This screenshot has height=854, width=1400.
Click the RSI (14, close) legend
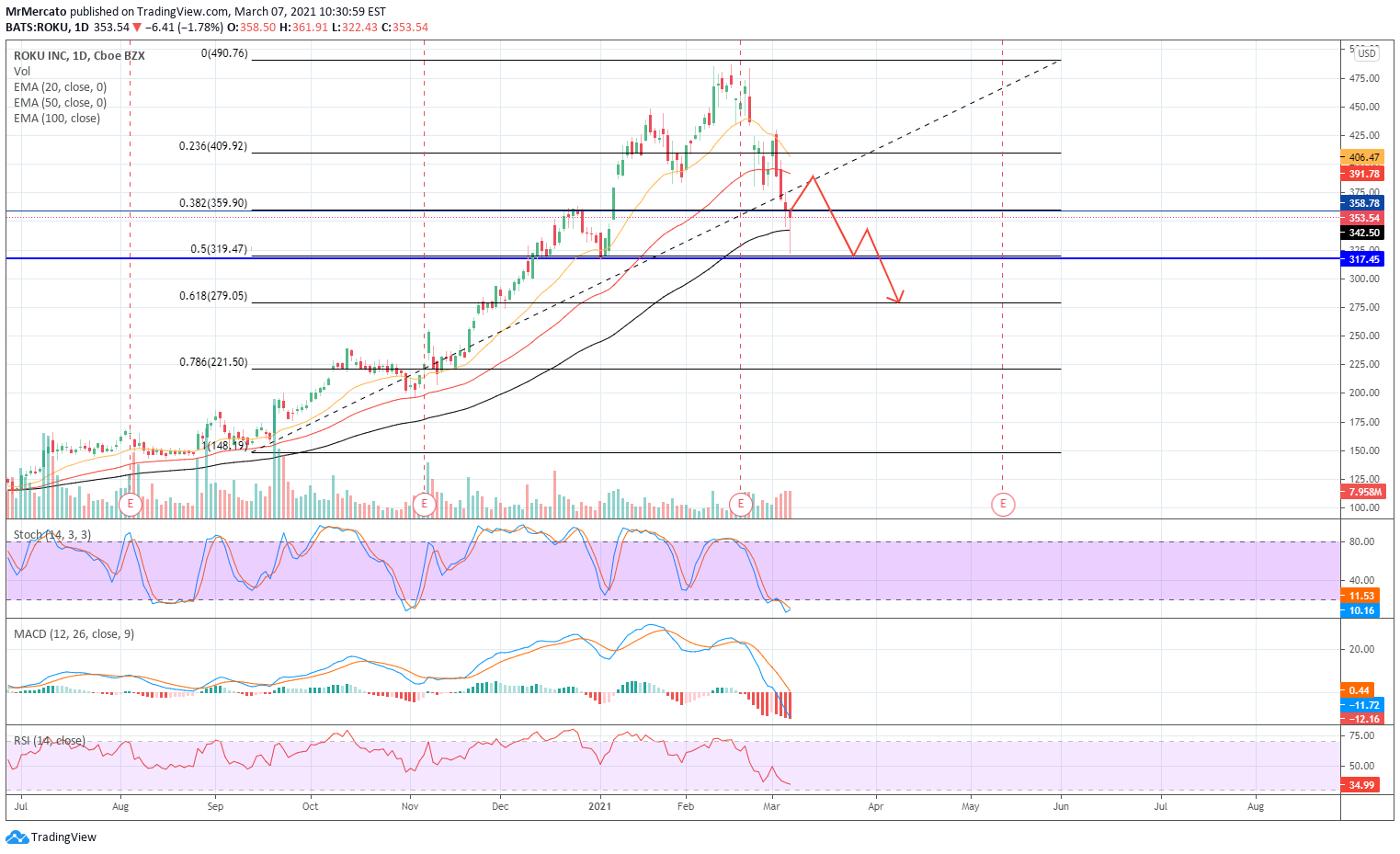[50, 741]
